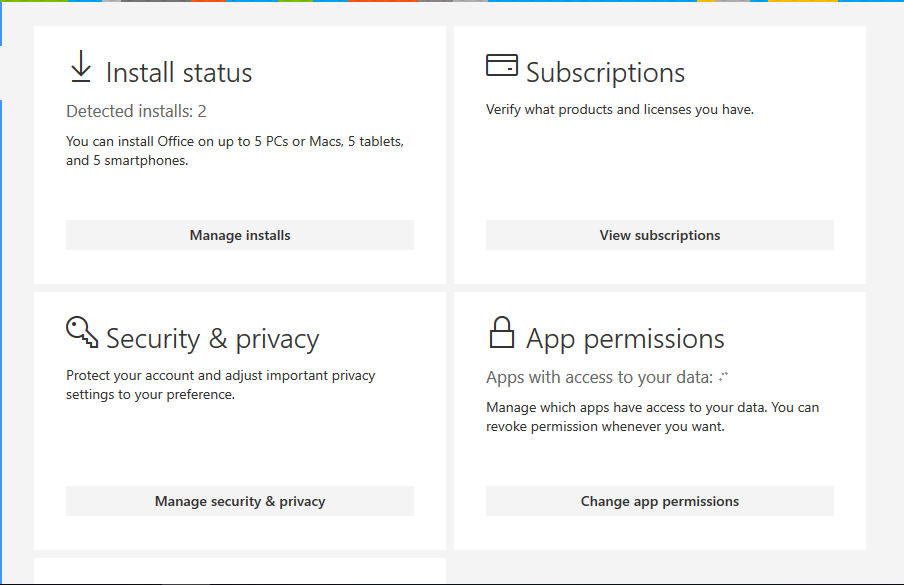Click the credit card icon beside Subscriptions
Screen dimensions: 904x585
(502, 65)
